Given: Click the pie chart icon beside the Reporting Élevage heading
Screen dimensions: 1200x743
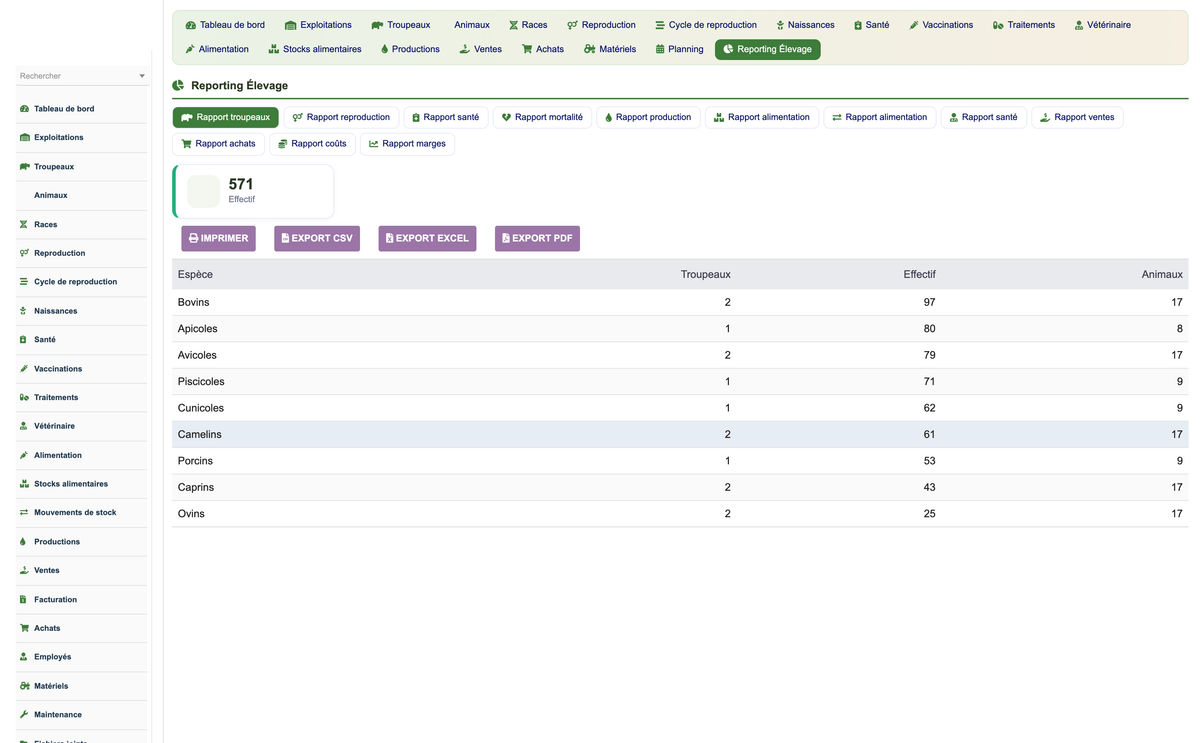Looking at the screenshot, I should click(178, 86).
